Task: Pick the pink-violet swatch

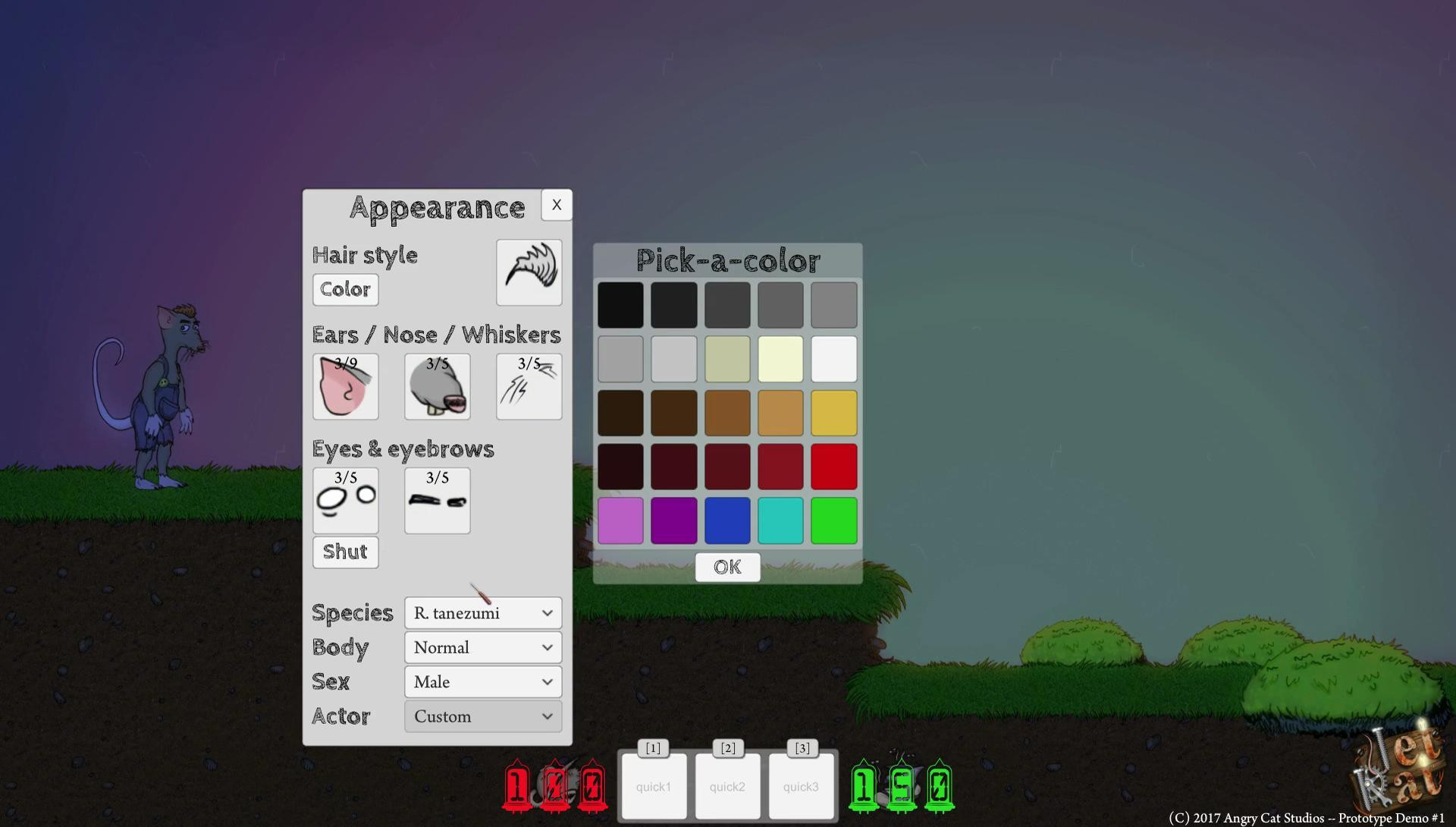Action: 620,520
